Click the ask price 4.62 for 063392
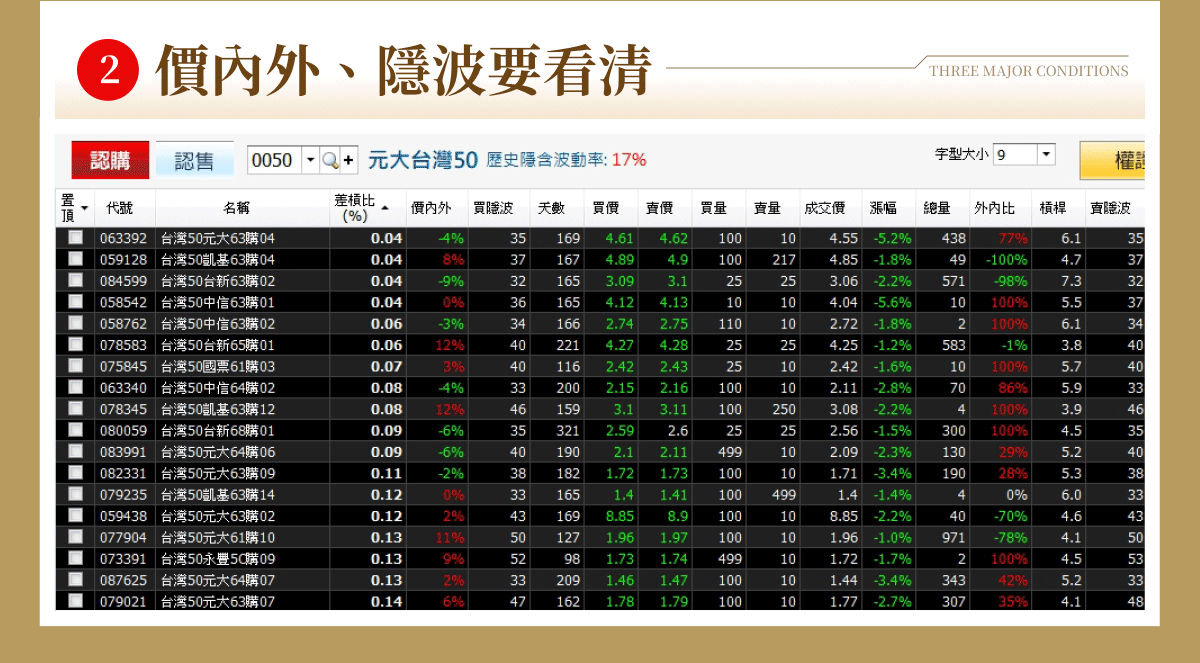 pyautogui.click(x=673, y=238)
